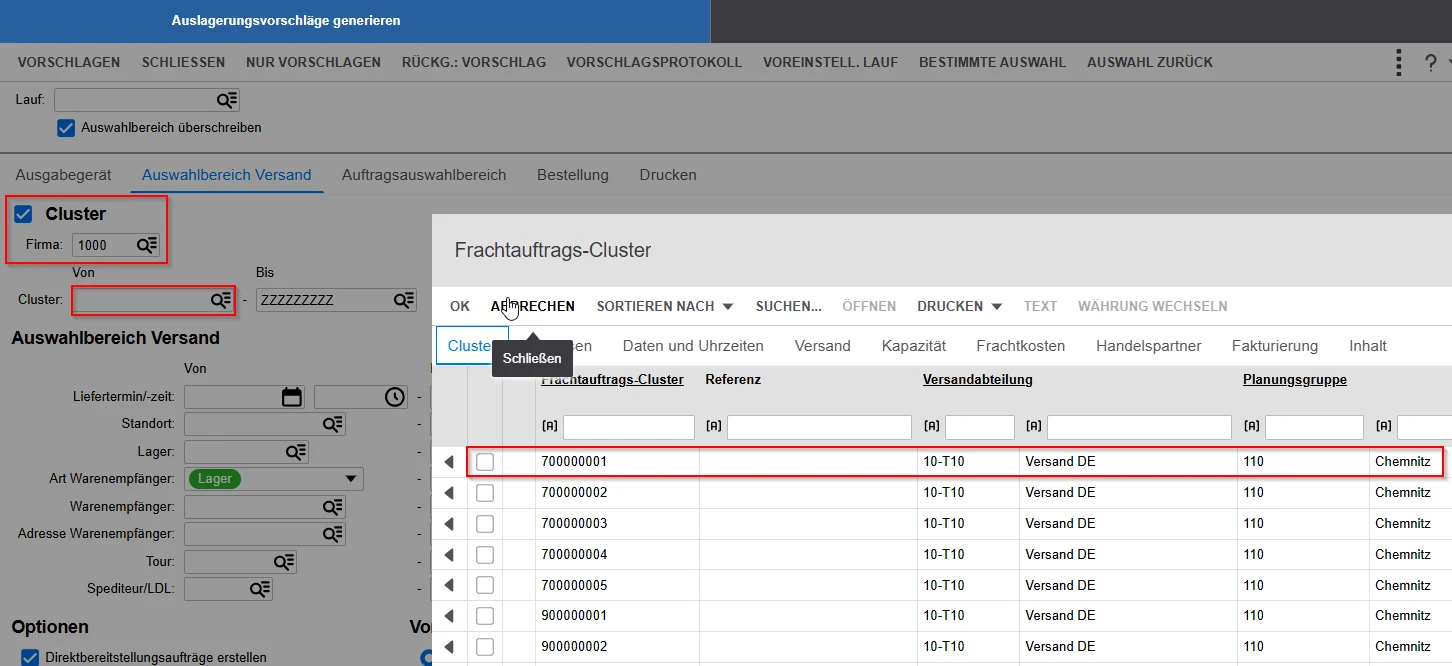Open lookup icon in Cluster Von field

point(221,300)
